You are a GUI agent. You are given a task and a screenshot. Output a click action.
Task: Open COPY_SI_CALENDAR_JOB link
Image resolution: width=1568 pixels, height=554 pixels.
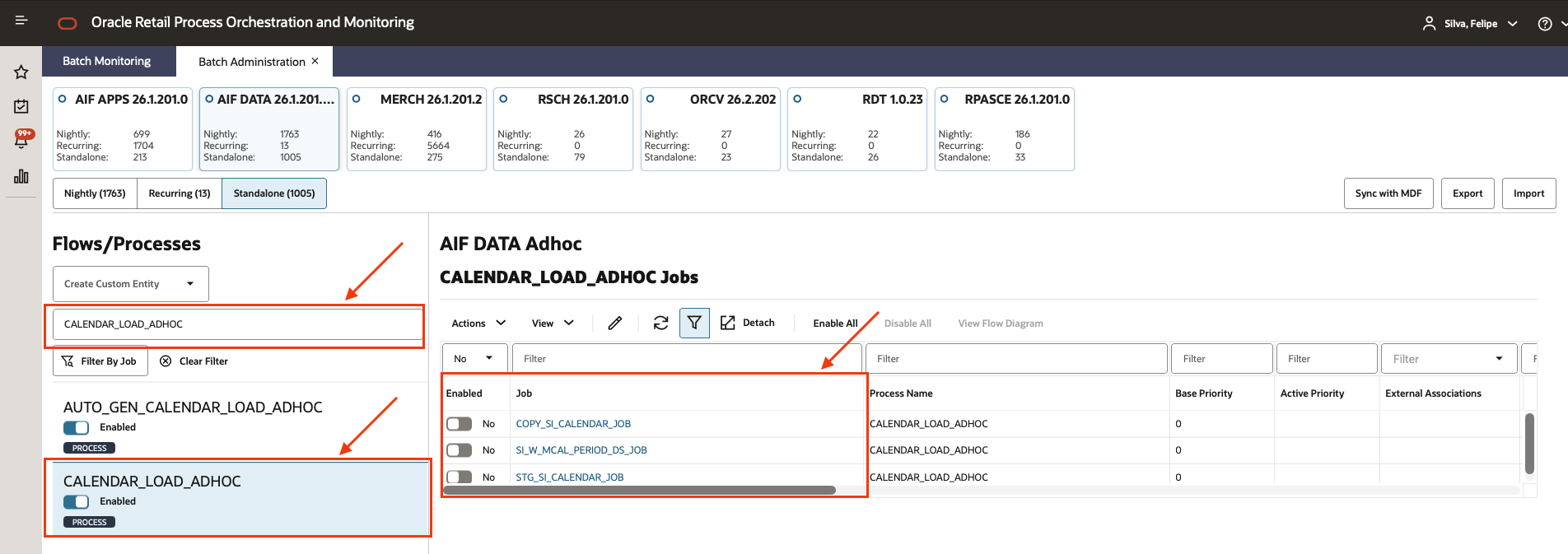(x=573, y=424)
